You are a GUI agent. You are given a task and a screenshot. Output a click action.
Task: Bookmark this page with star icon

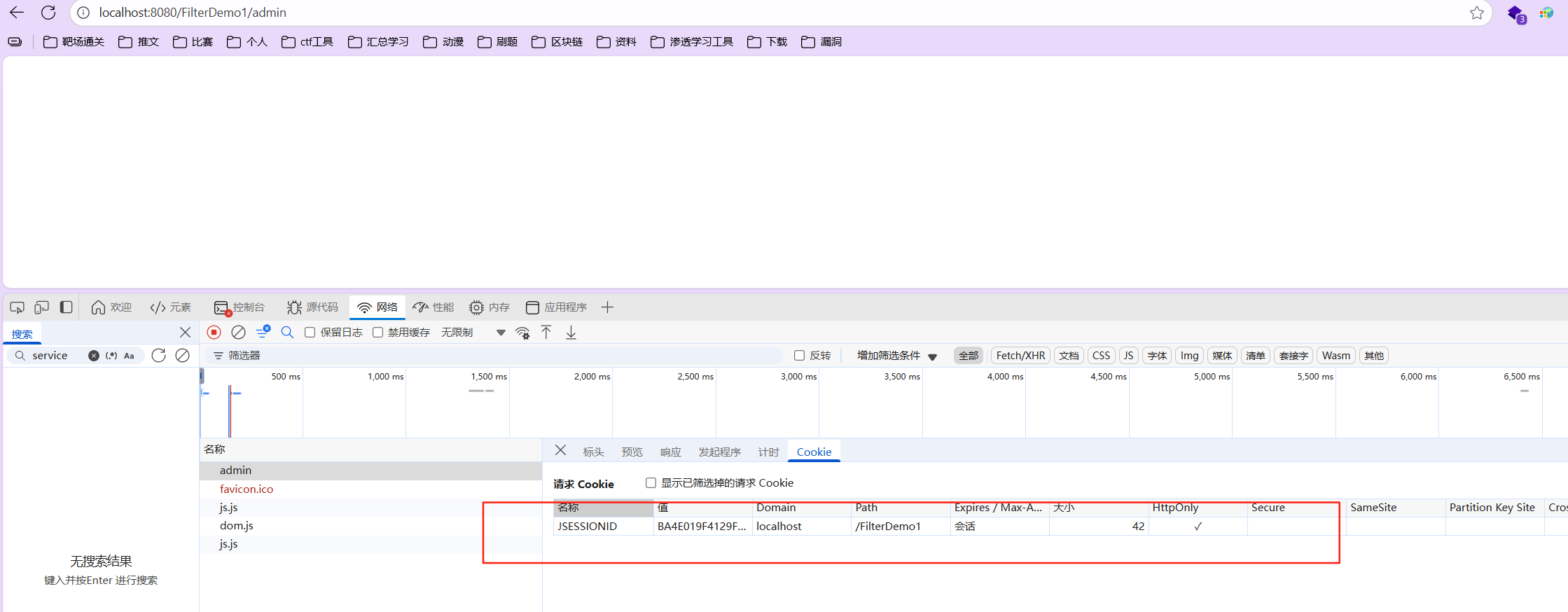tap(1477, 13)
